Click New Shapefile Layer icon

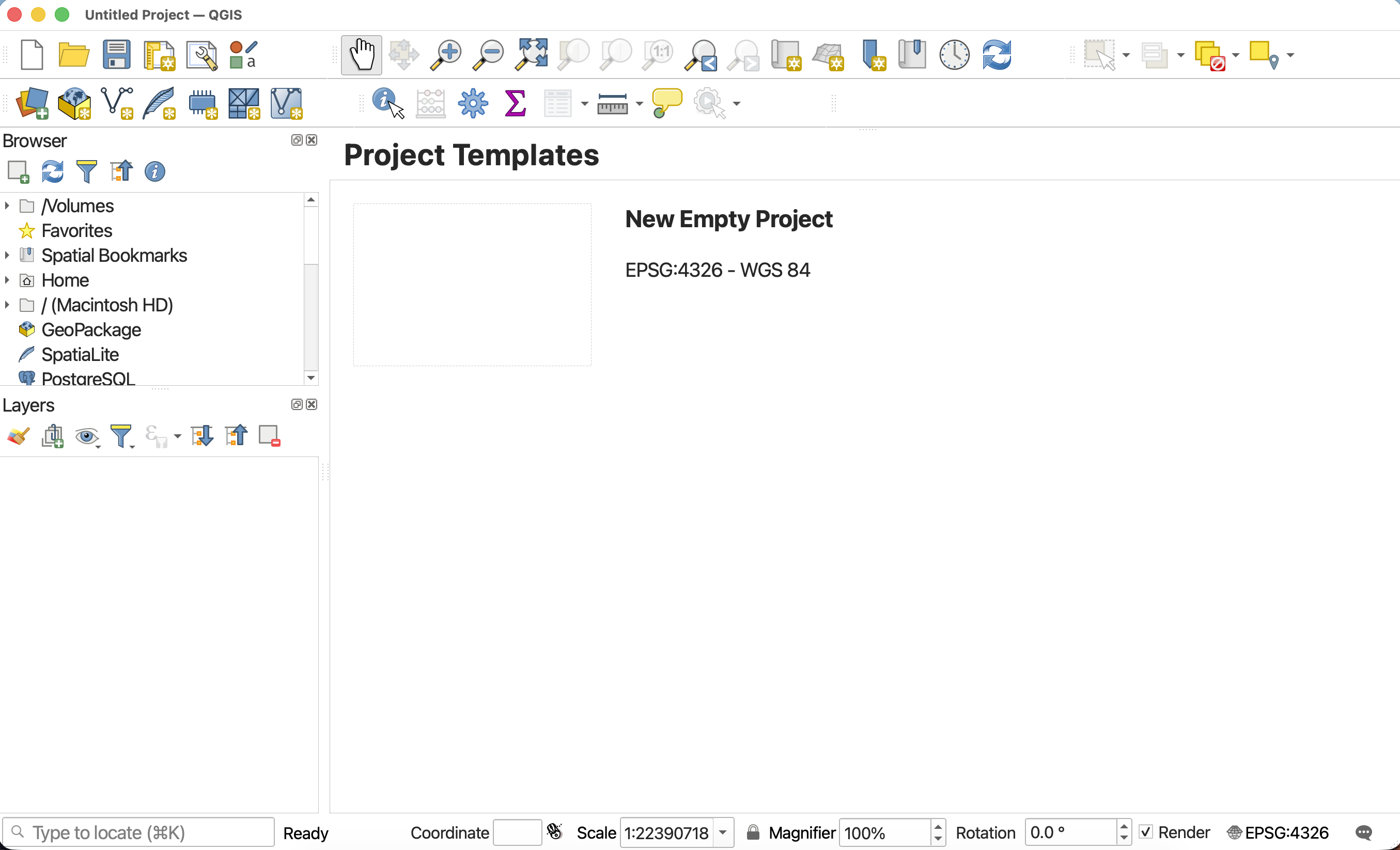click(x=117, y=103)
